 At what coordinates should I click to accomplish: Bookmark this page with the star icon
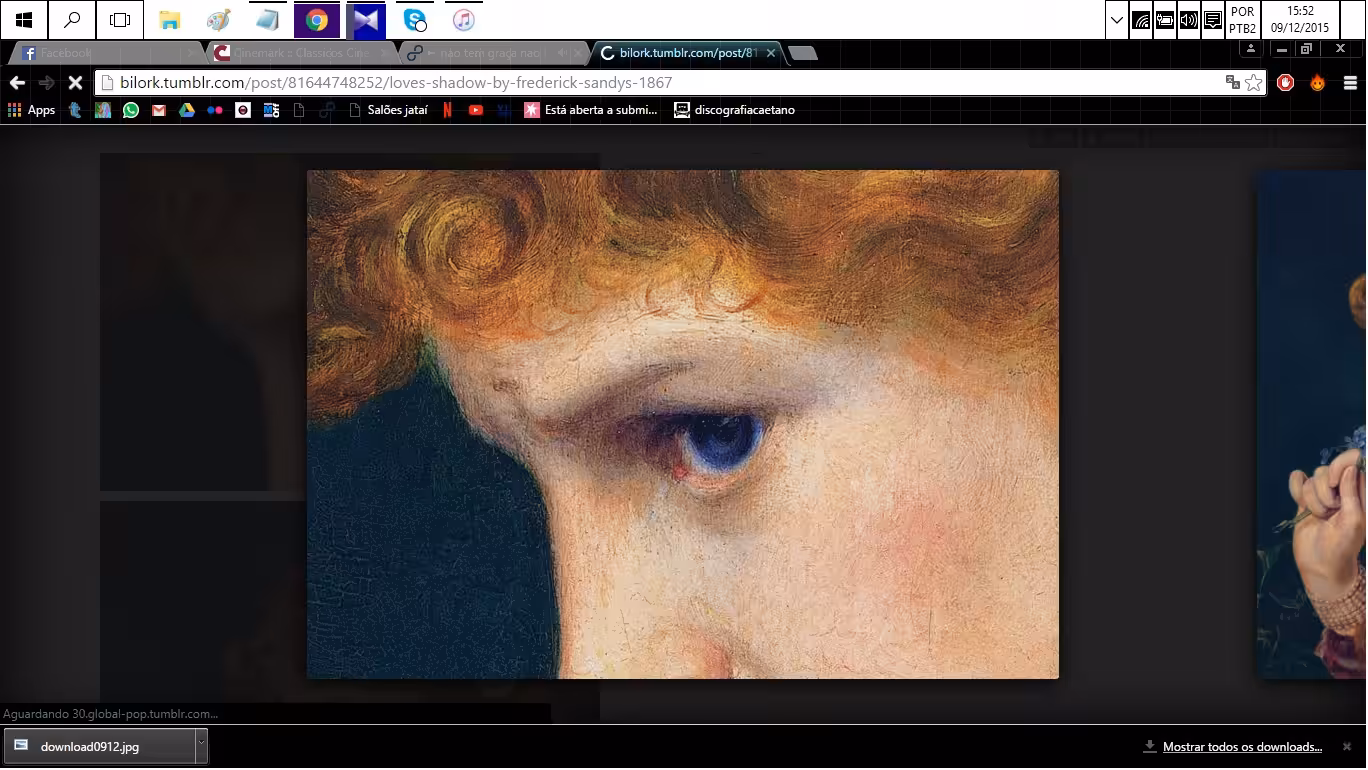(1254, 83)
